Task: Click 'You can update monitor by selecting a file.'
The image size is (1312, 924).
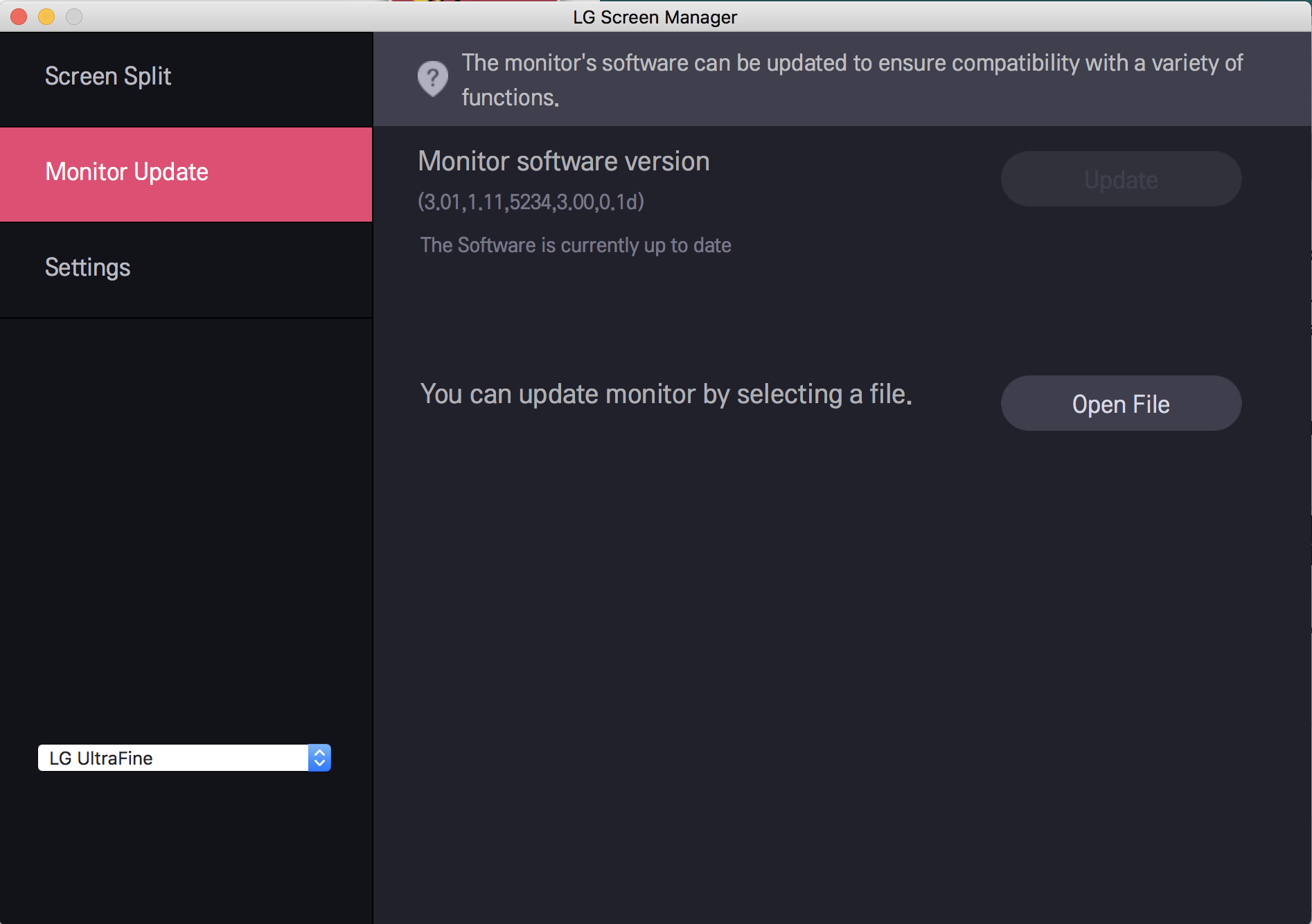Action: click(666, 394)
